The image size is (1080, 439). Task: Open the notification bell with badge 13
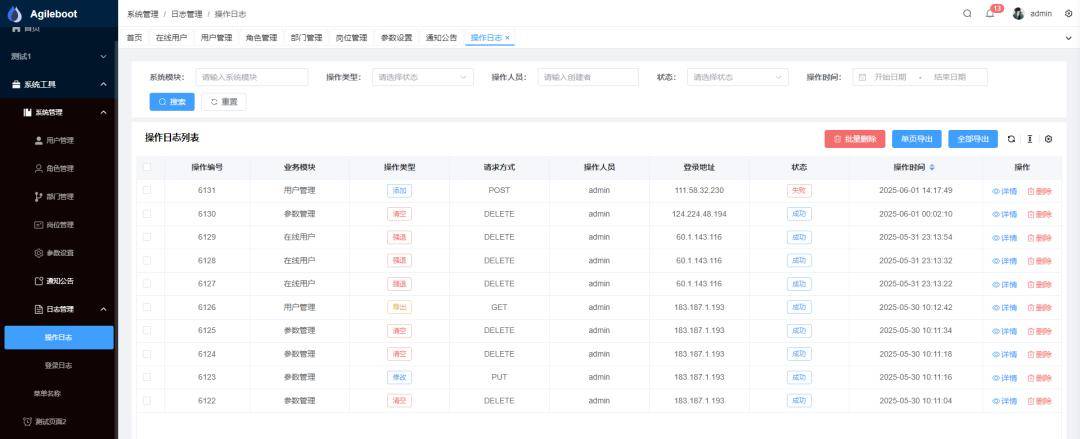tap(990, 14)
